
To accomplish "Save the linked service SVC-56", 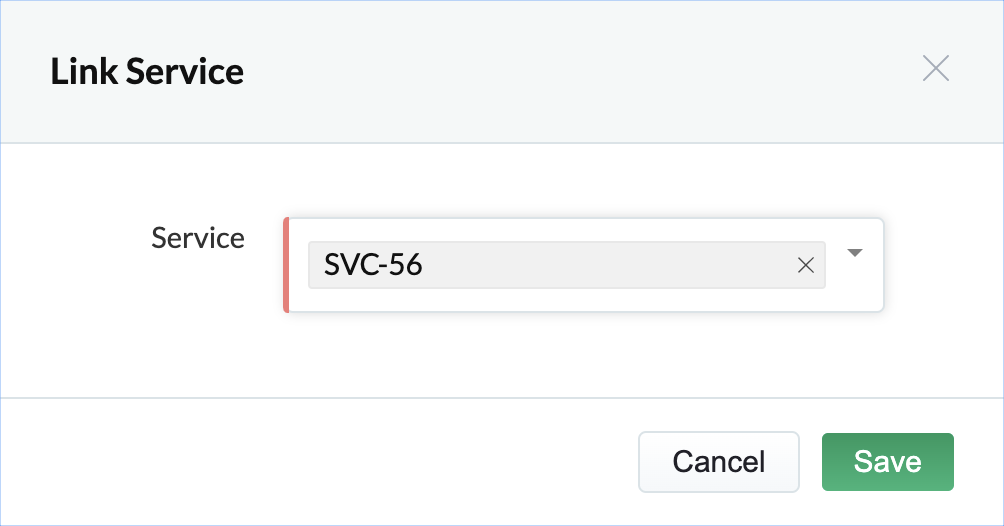I will coord(887,462).
